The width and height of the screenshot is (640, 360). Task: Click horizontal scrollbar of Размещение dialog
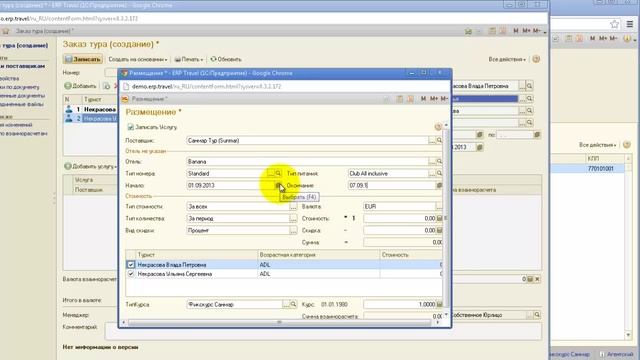280,322
